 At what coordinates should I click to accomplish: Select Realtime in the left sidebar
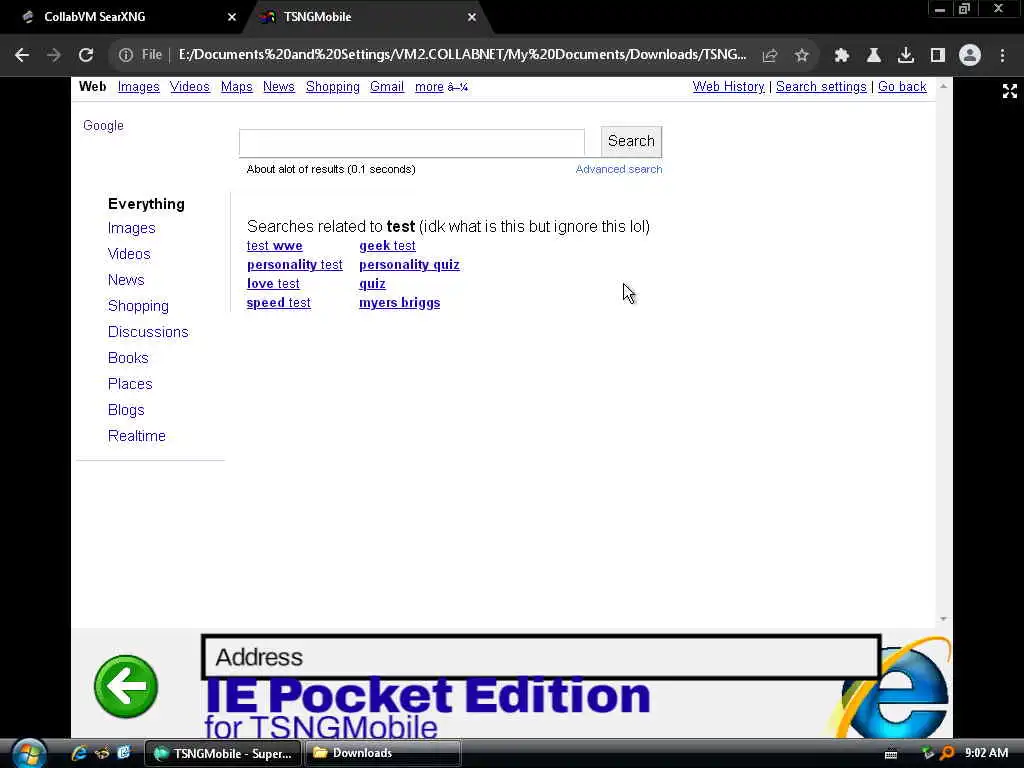tap(136, 436)
